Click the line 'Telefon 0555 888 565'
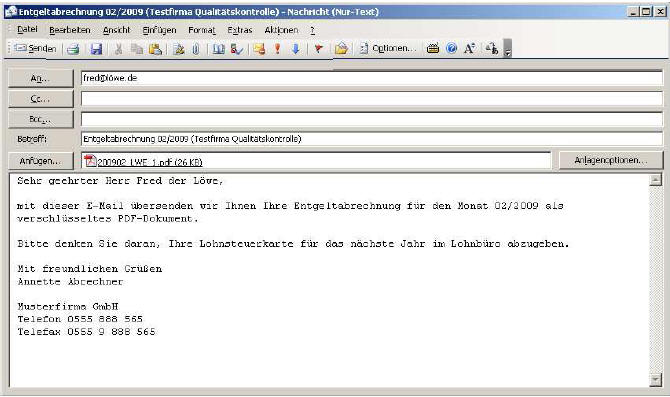 tap(80, 319)
